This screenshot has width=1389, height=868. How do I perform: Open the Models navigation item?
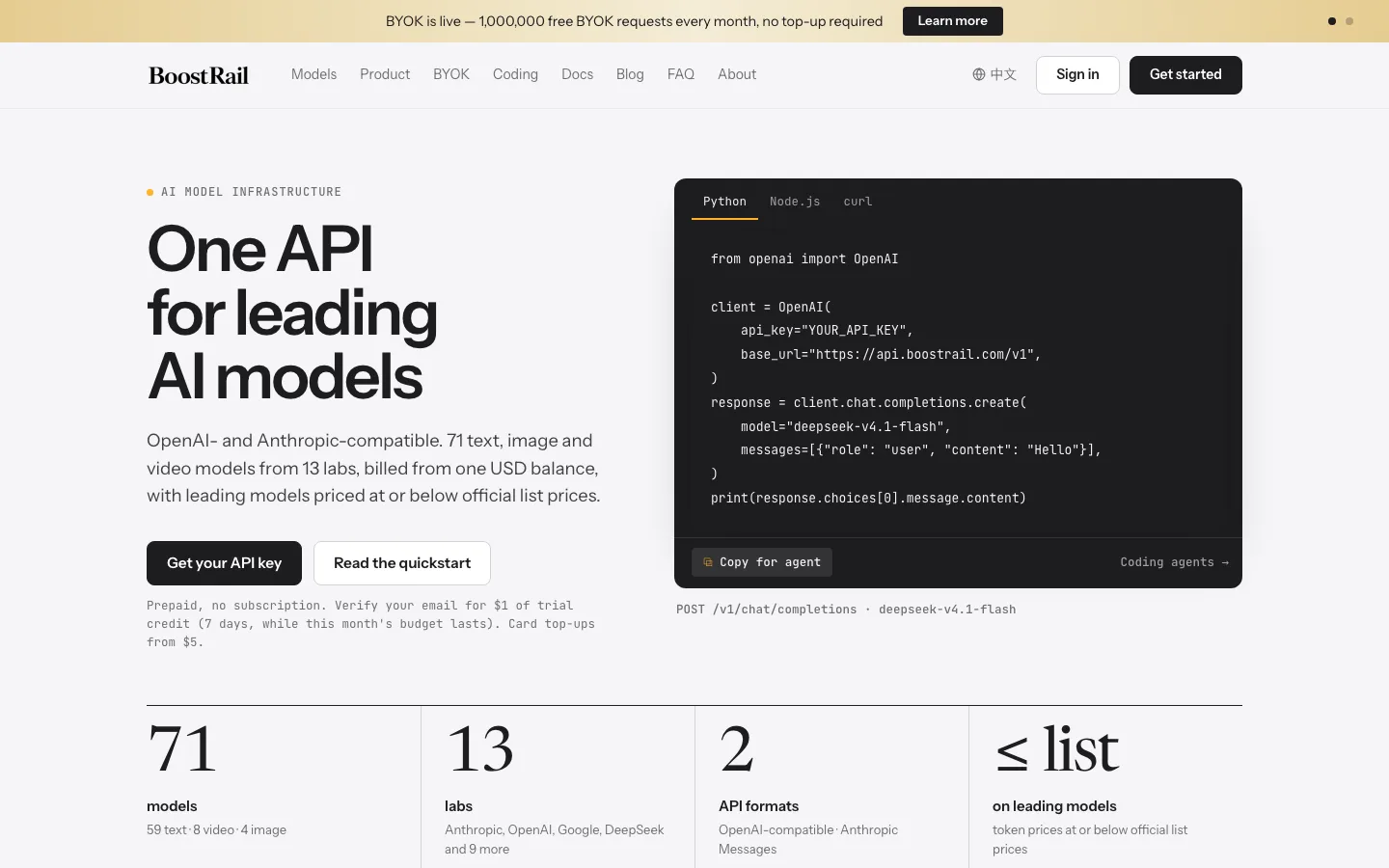tap(313, 74)
